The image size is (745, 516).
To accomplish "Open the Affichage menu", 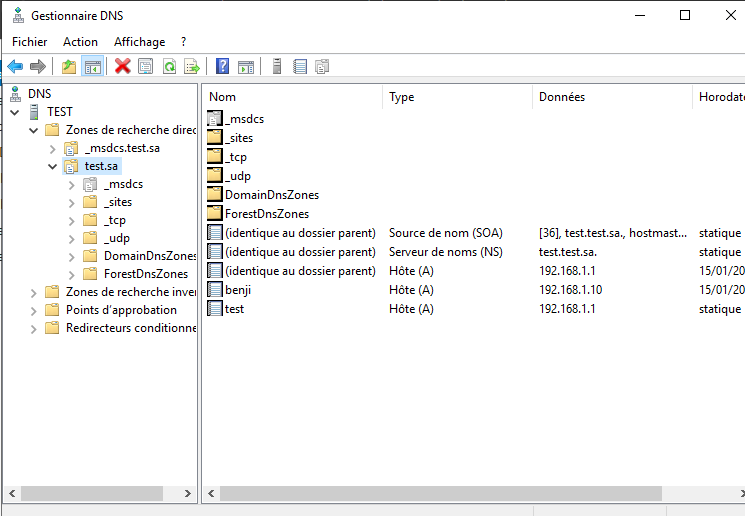I will (x=139, y=42).
